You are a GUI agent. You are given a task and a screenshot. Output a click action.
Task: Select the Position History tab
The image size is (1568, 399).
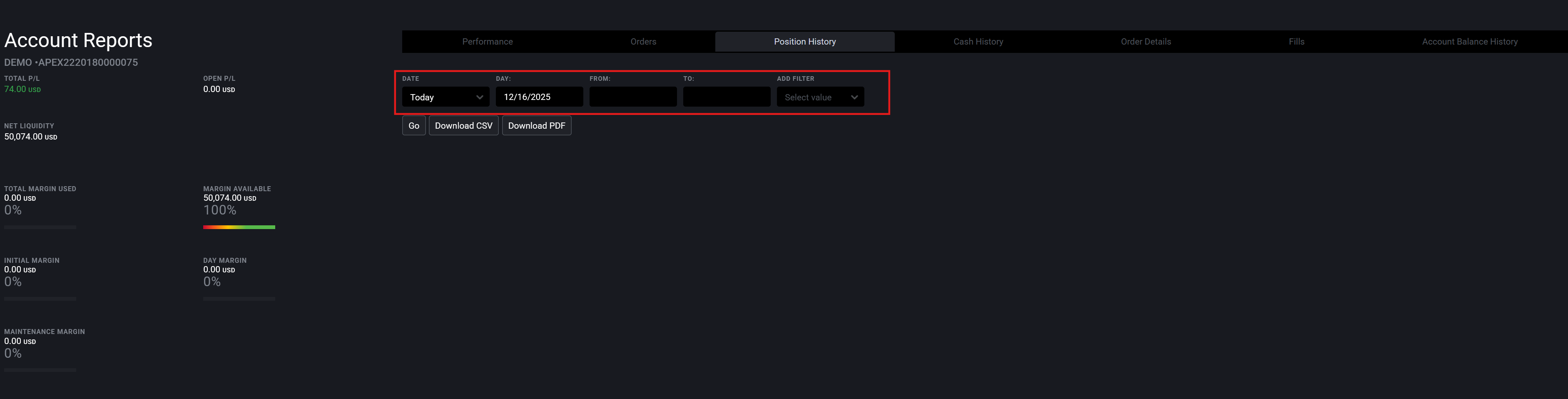[x=805, y=41]
